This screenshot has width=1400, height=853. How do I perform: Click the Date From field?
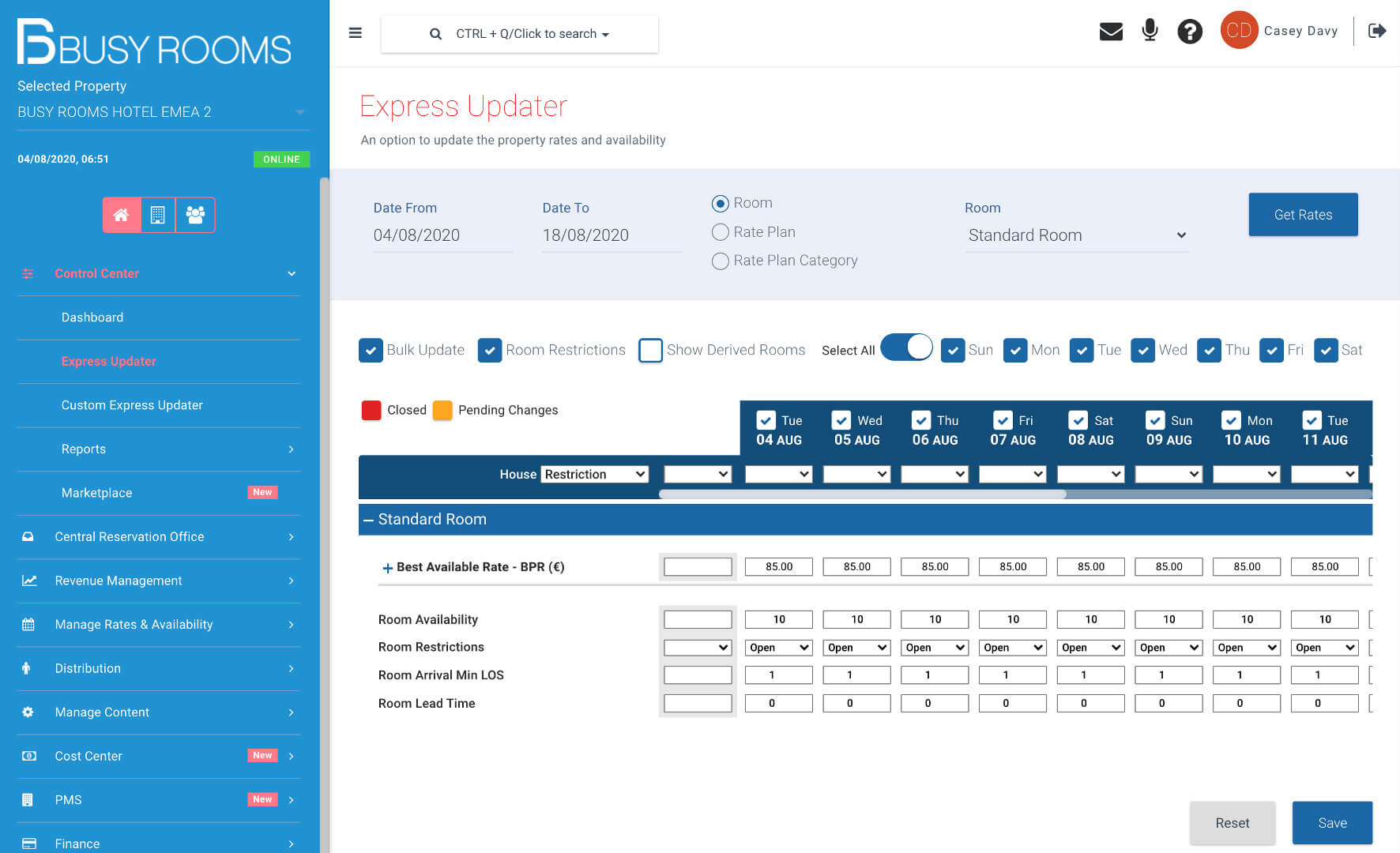coord(442,235)
